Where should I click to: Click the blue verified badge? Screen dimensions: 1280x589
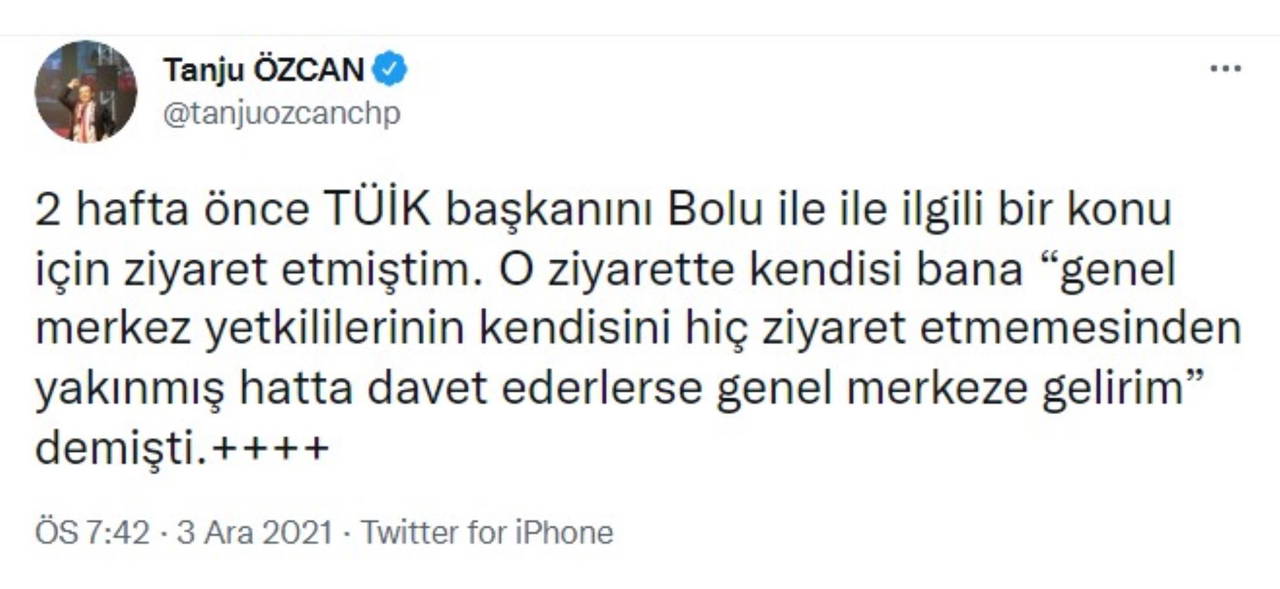pos(390,71)
